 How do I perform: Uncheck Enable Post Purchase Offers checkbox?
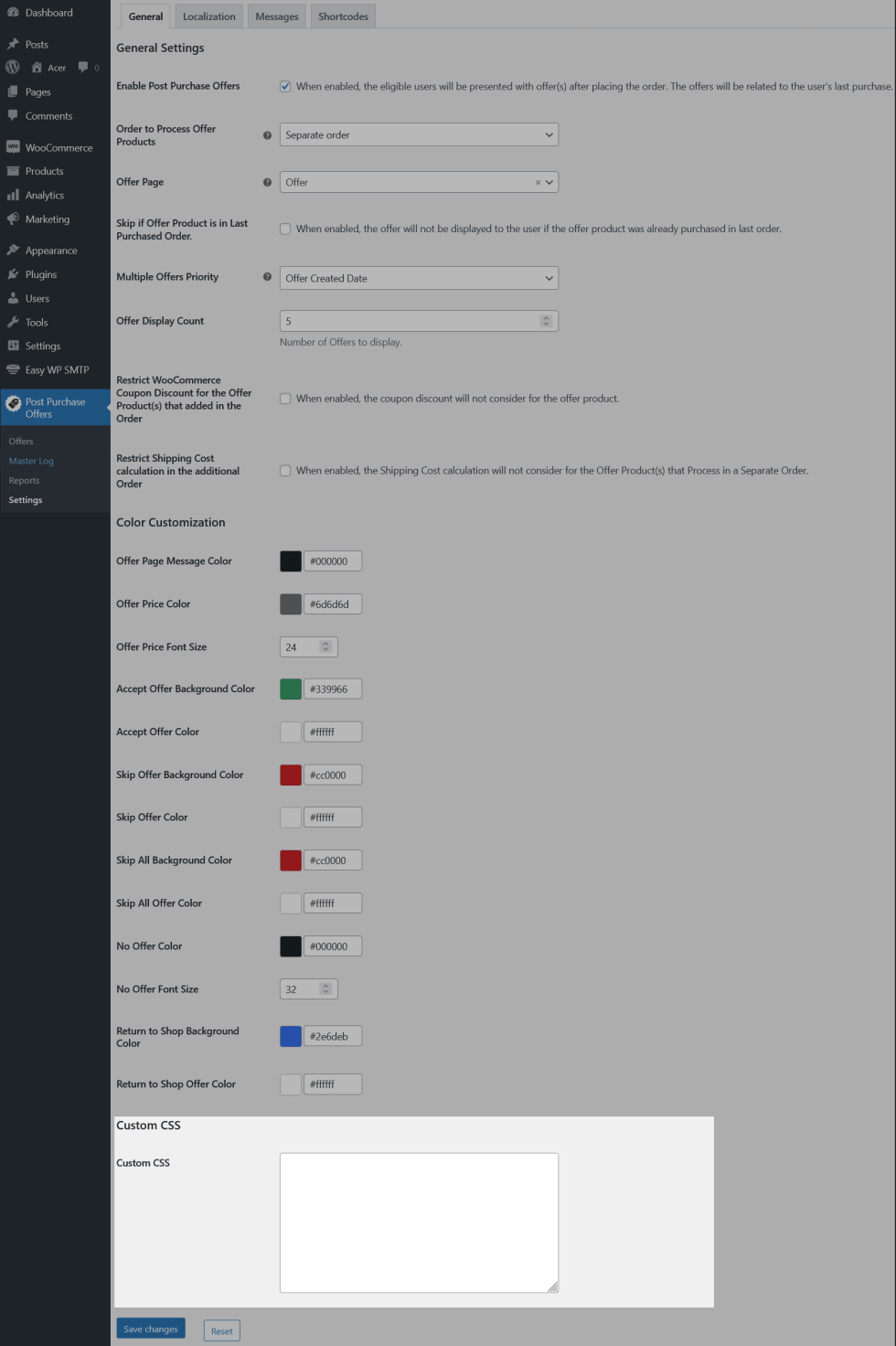coord(285,87)
